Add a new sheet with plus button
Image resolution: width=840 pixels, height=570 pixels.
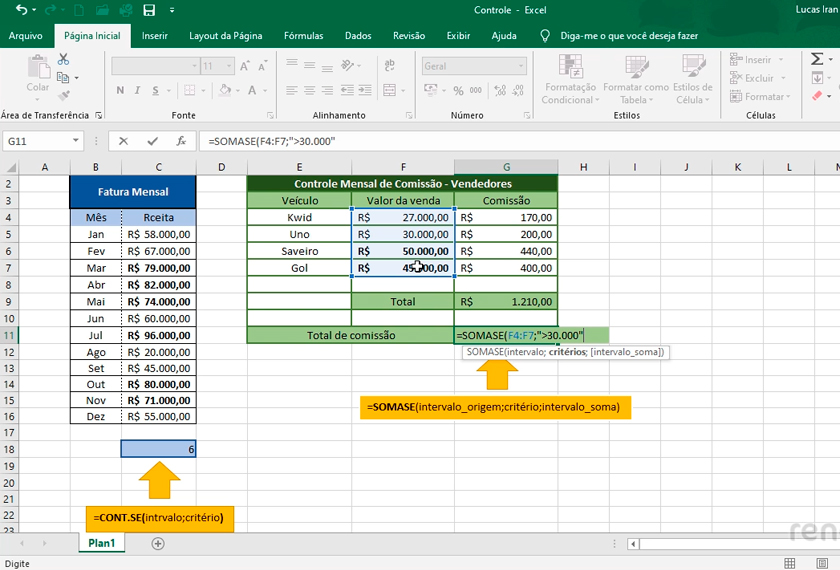click(158, 543)
